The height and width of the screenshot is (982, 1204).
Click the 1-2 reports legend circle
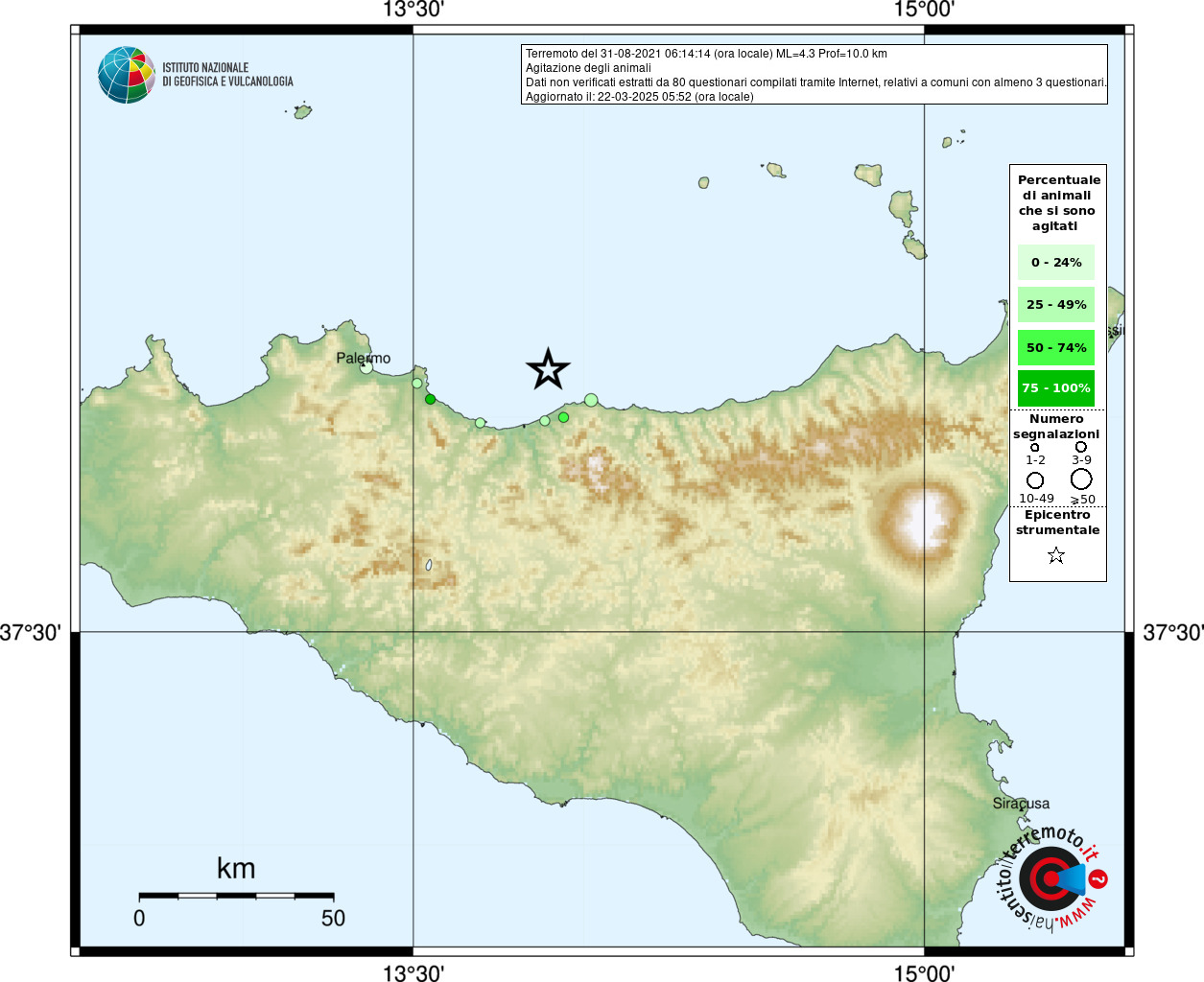[1035, 447]
